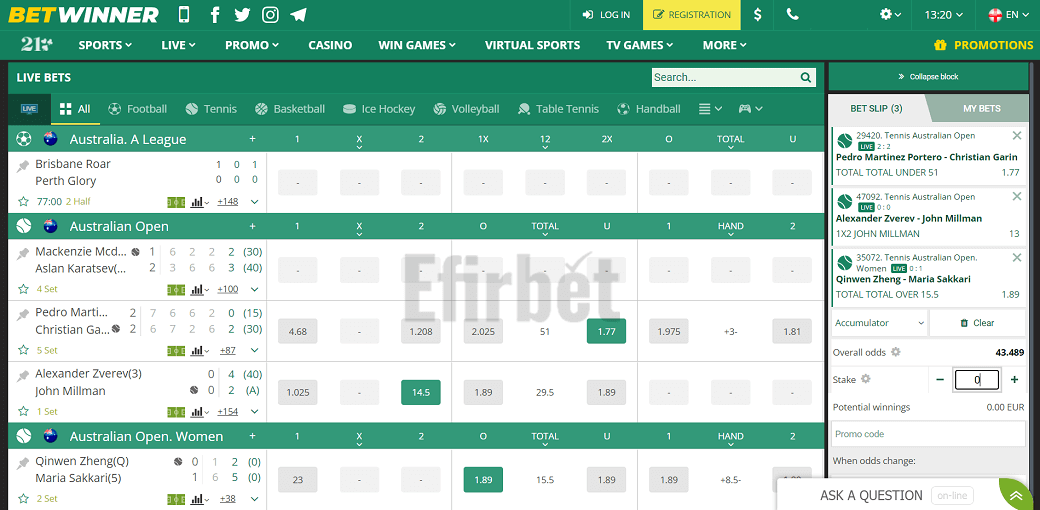Favorite the Mackenzie Mcd match star
This screenshot has height=510, width=1040.
(x=23, y=289)
